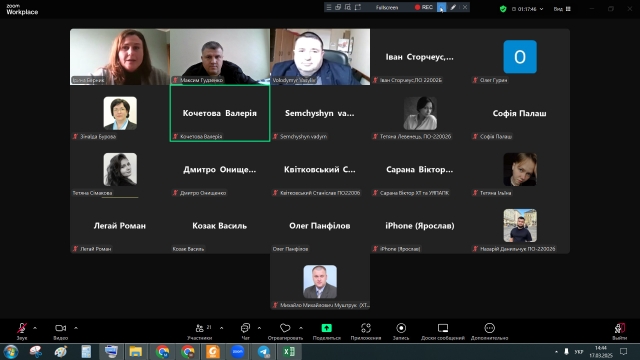Select the speaking woman's video tile
This screenshot has height=360, width=640.
pos(120,57)
